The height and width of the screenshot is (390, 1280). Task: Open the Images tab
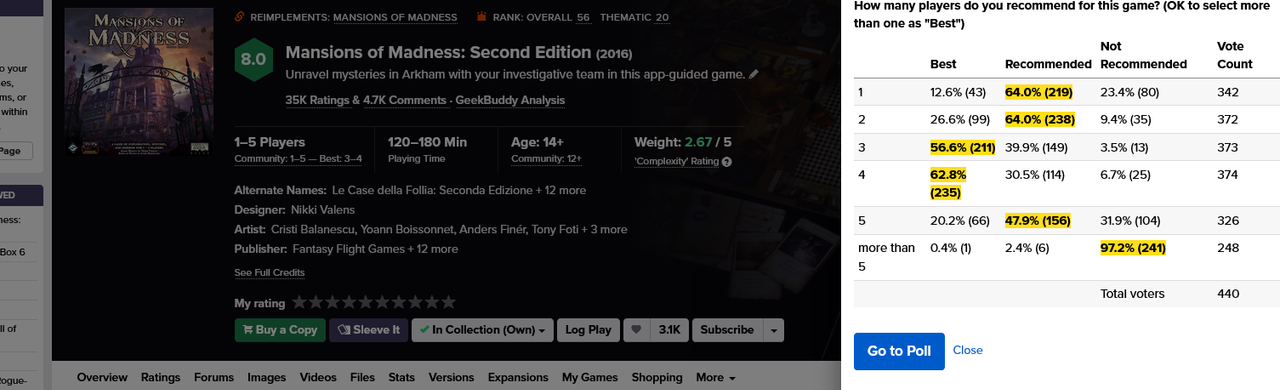[267, 377]
